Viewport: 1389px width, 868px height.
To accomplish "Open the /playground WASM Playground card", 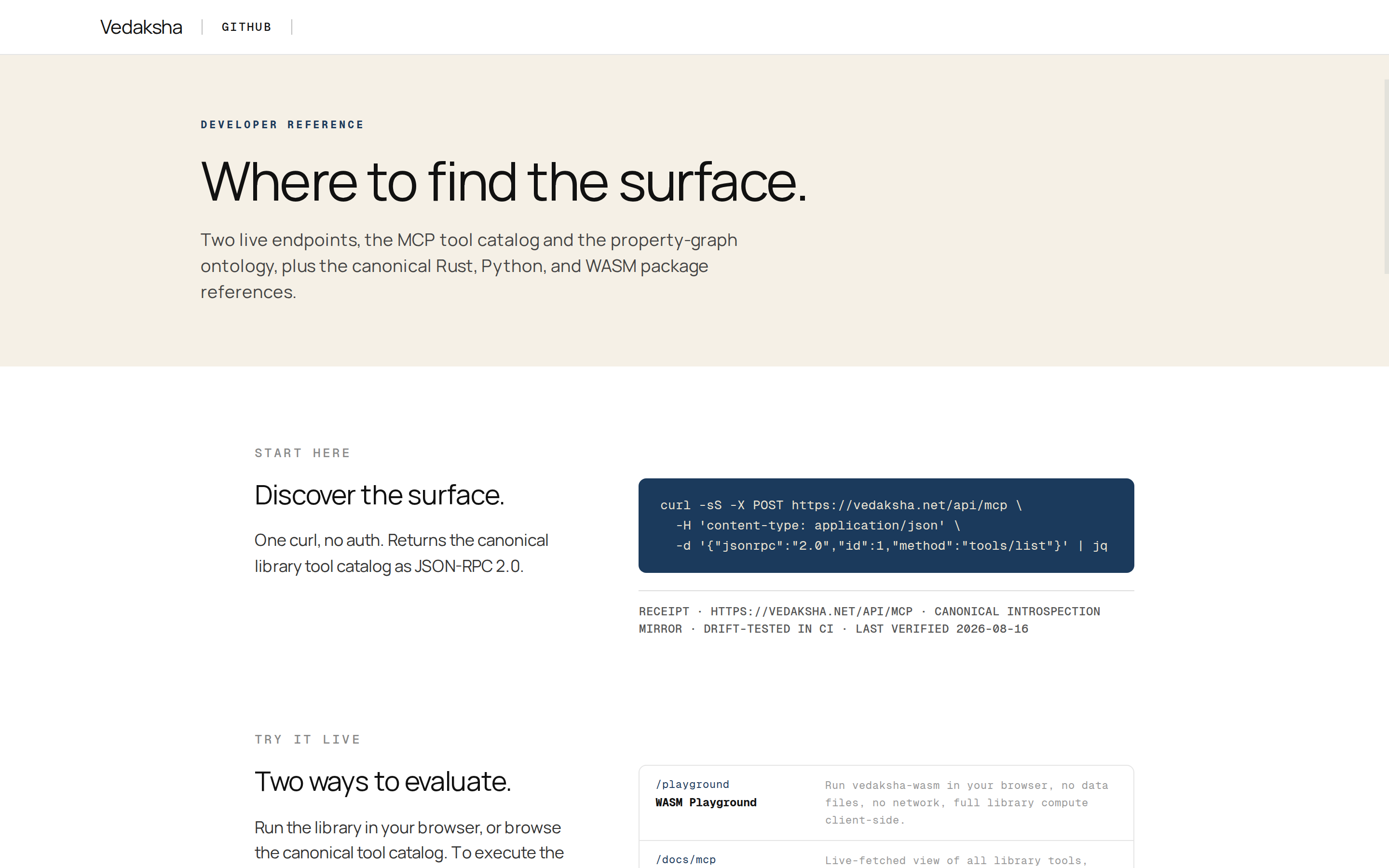I will tap(885, 802).
